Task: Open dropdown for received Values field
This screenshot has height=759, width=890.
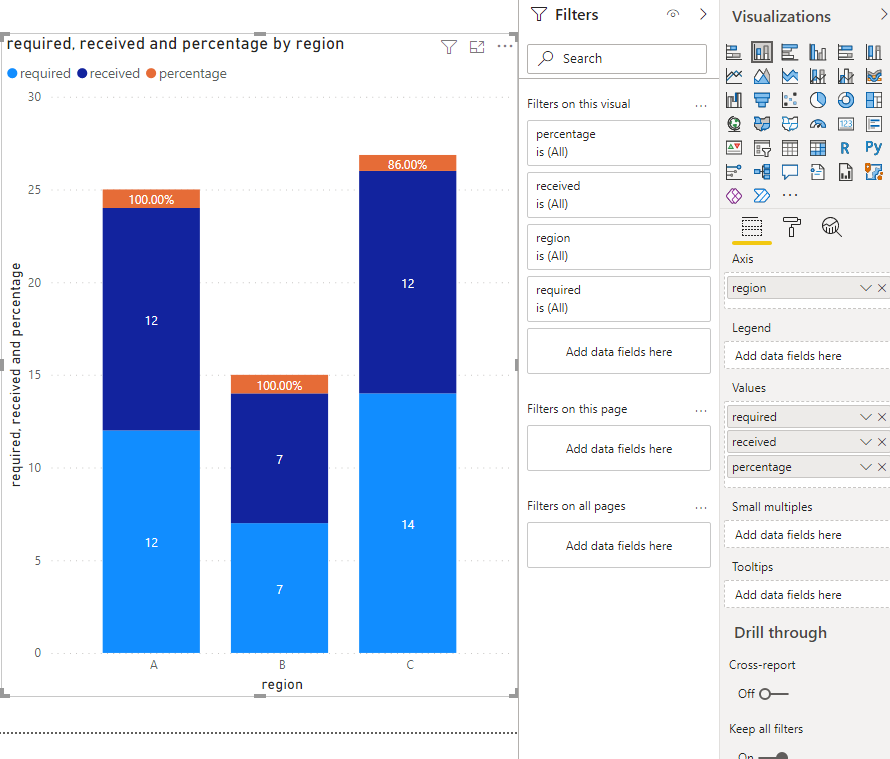Action: tap(865, 442)
